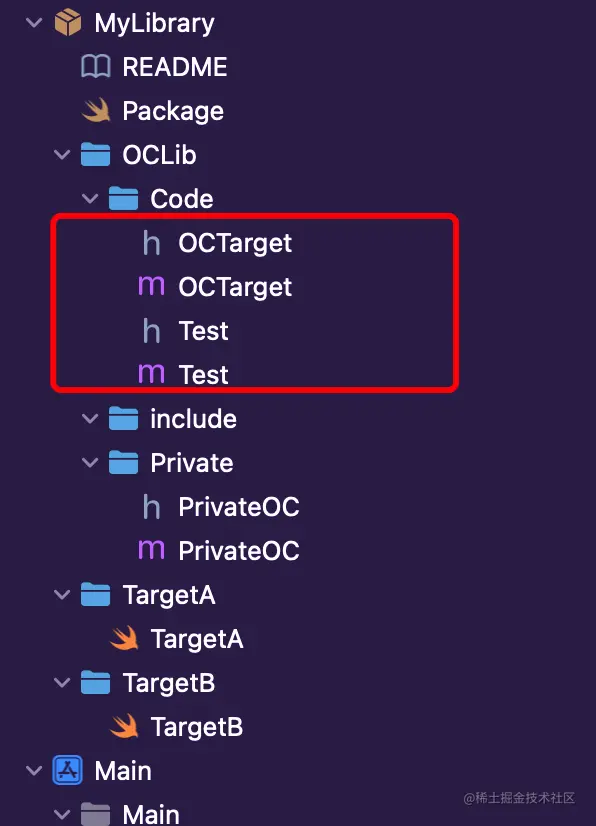Click the Main app icon
The height and width of the screenshot is (826, 596).
click(x=66, y=770)
